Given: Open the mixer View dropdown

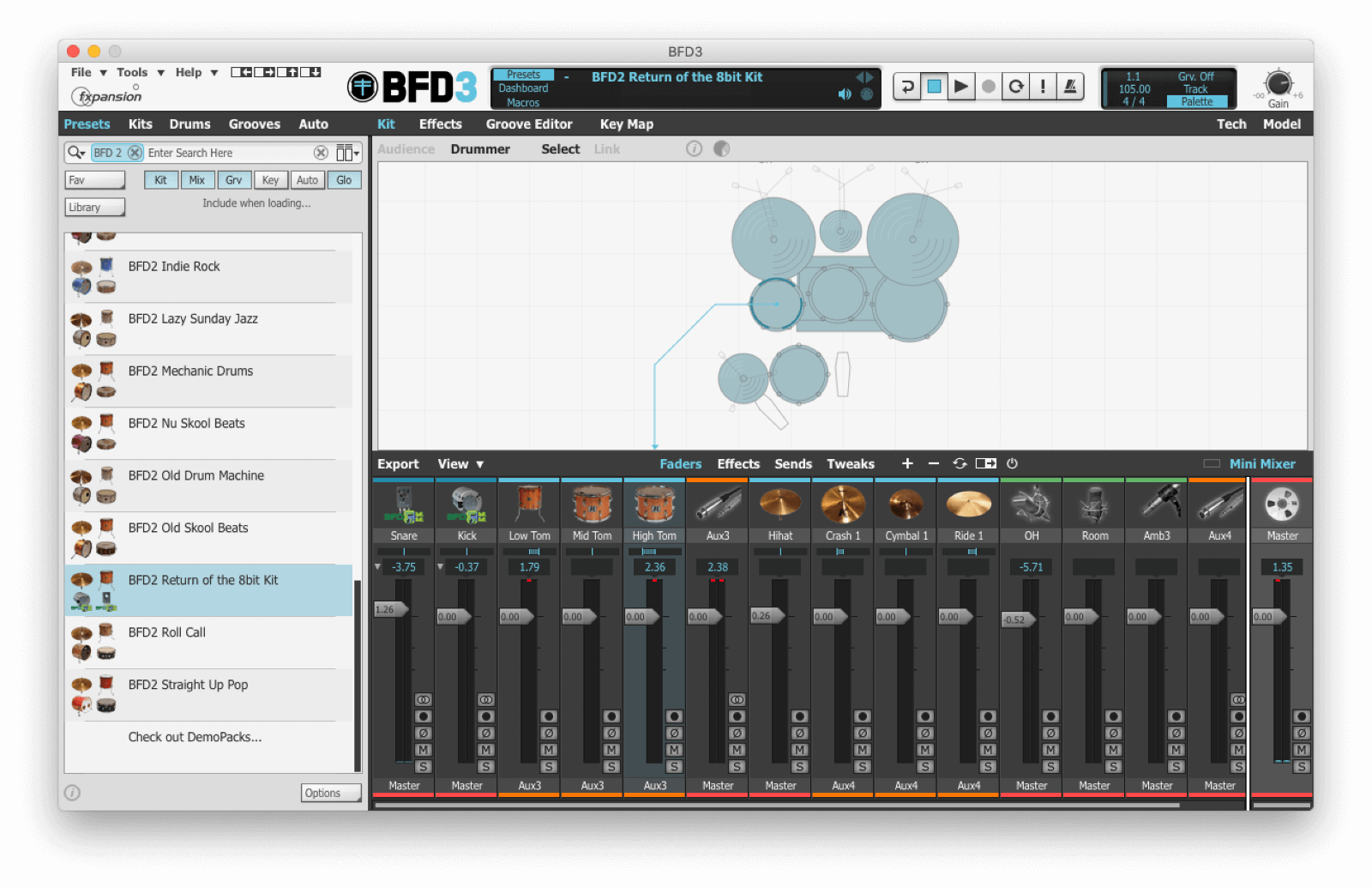Looking at the screenshot, I should [460, 464].
